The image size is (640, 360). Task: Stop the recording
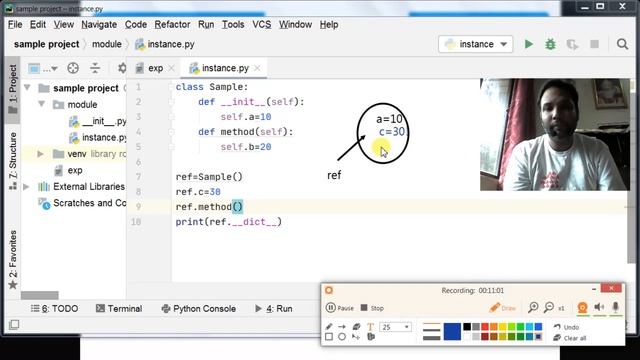click(x=372, y=308)
